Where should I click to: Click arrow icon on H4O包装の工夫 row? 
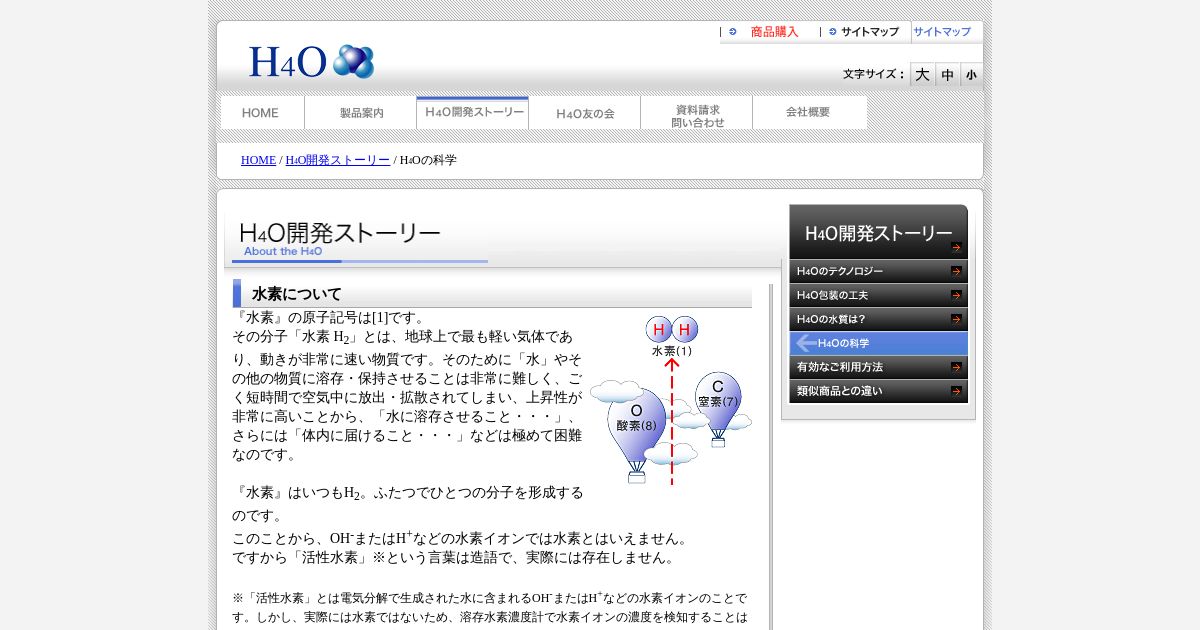click(956, 295)
